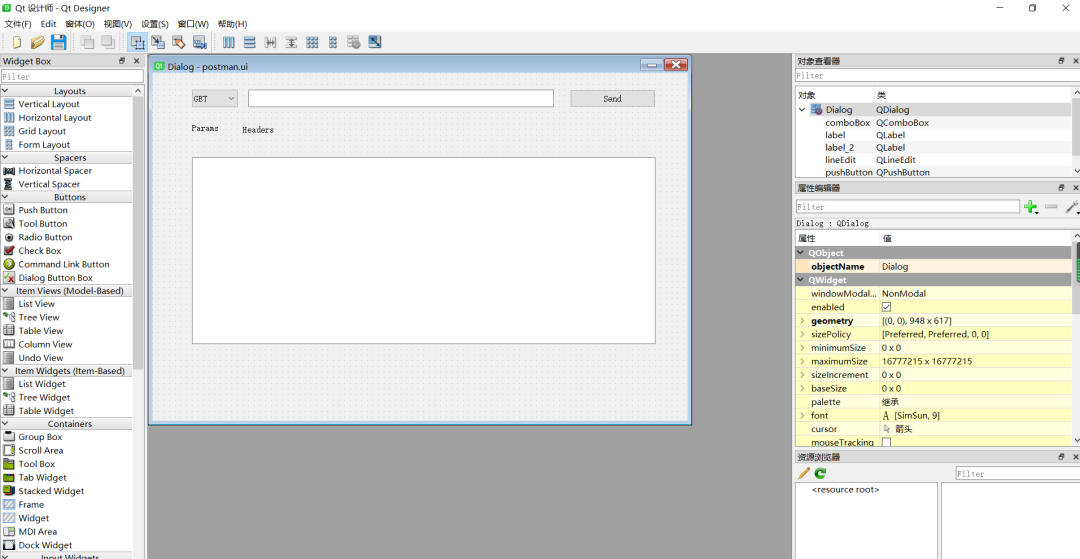Click the Save file toolbar icon
Image resolution: width=1080 pixels, height=559 pixels.
click(x=59, y=42)
